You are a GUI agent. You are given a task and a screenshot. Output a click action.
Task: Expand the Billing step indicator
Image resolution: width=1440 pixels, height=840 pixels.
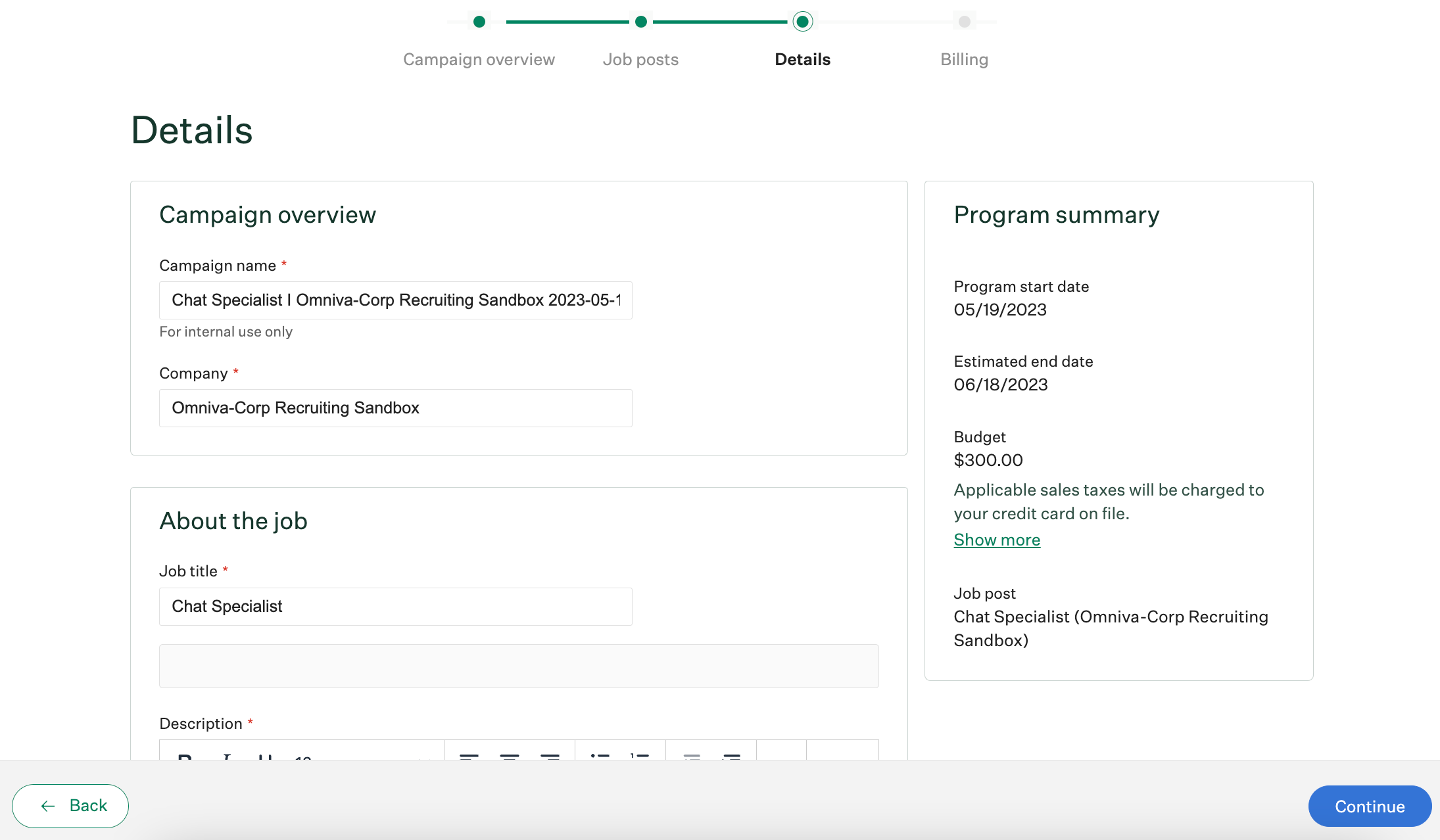pos(963,22)
